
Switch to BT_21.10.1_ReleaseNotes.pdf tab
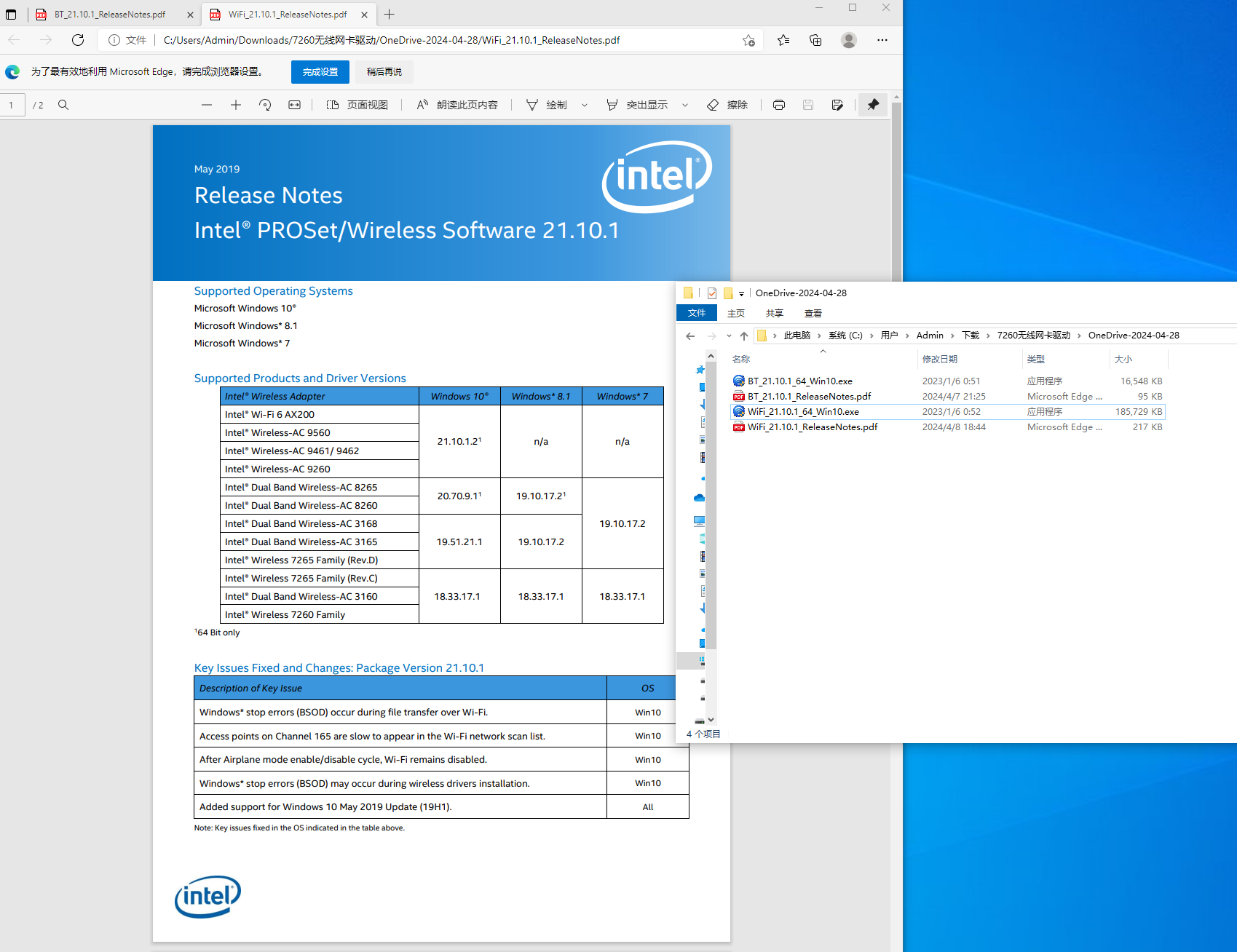tap(110, 15)
